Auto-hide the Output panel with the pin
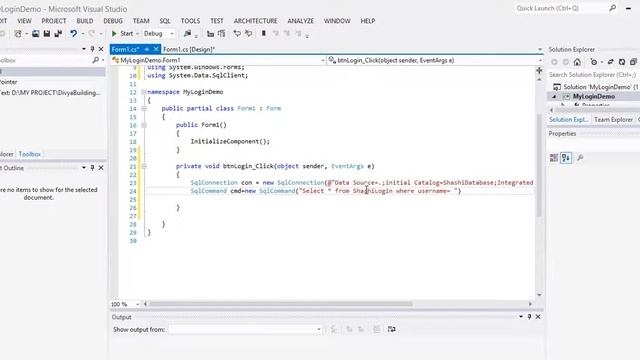Screen dimensions: 640x360 click(529, 317)
